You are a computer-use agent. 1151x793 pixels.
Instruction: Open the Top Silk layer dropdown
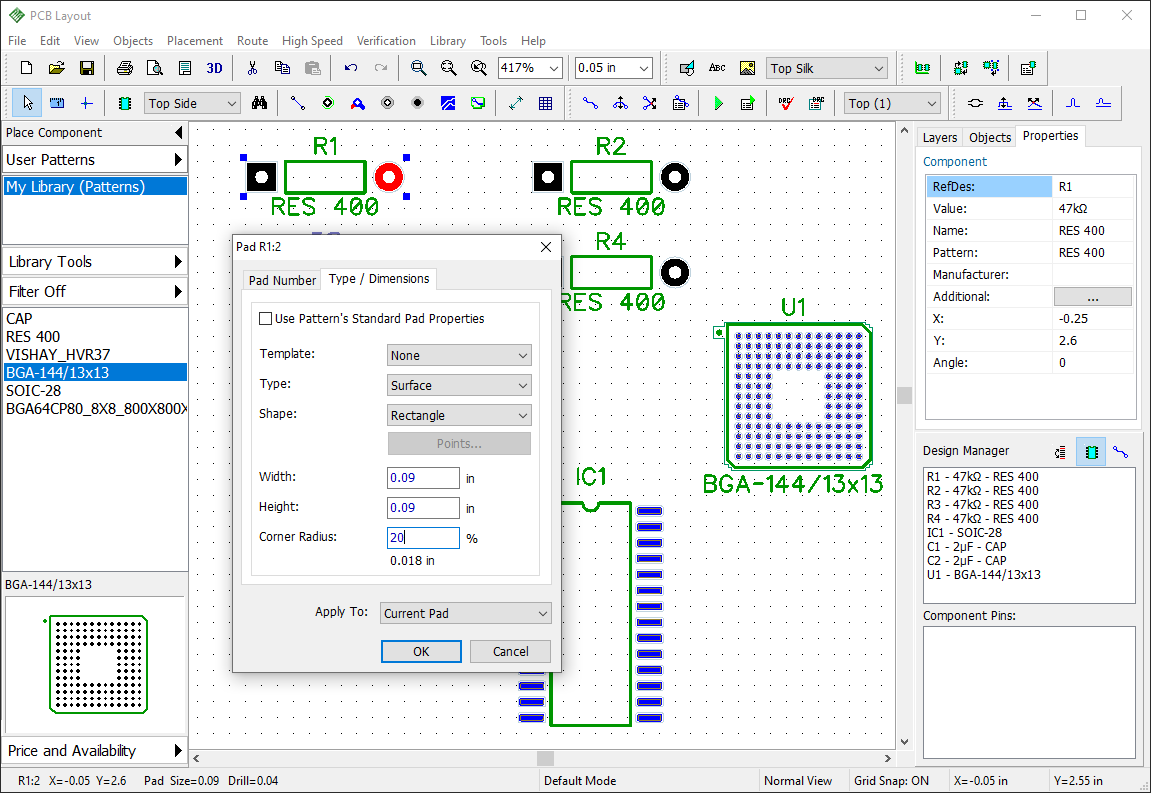click(x=827, y=68)
